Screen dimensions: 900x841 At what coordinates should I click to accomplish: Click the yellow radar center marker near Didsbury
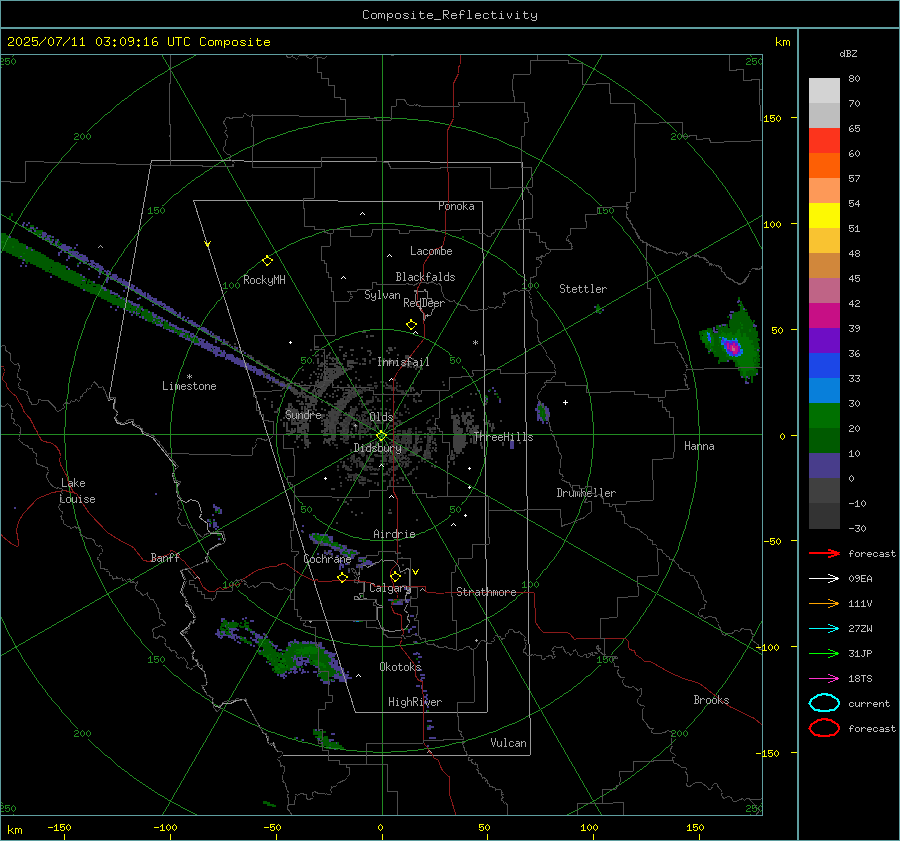pyautogui.click(x=382, y=436)
